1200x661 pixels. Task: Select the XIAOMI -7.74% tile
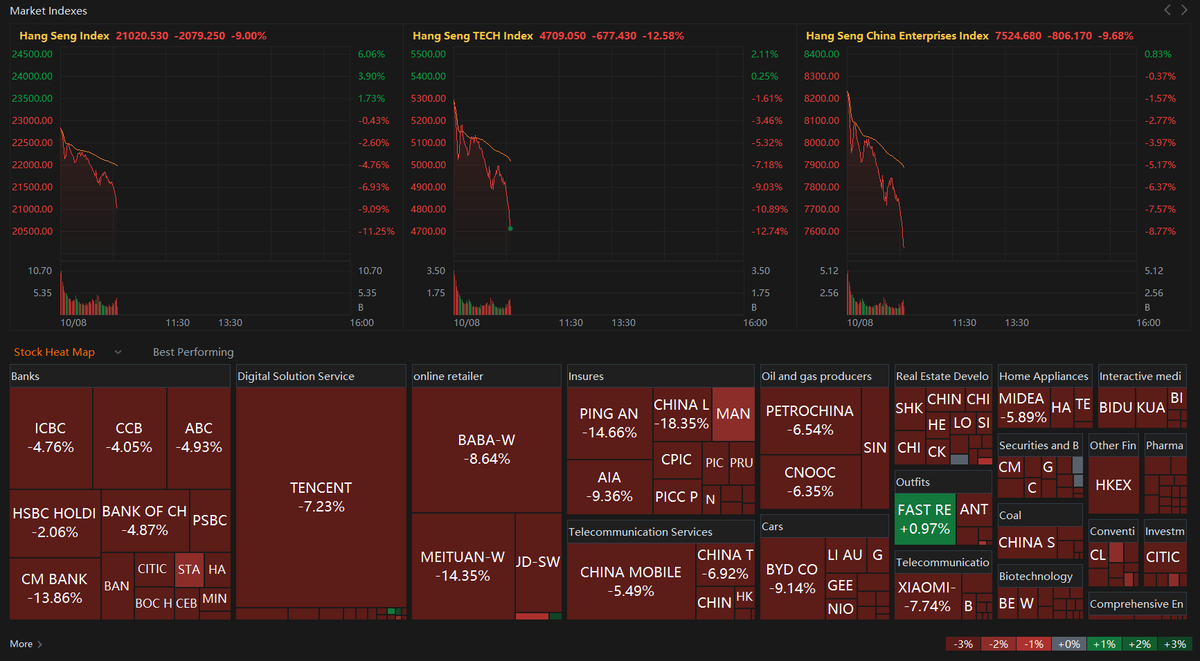(x=927, y=597)
